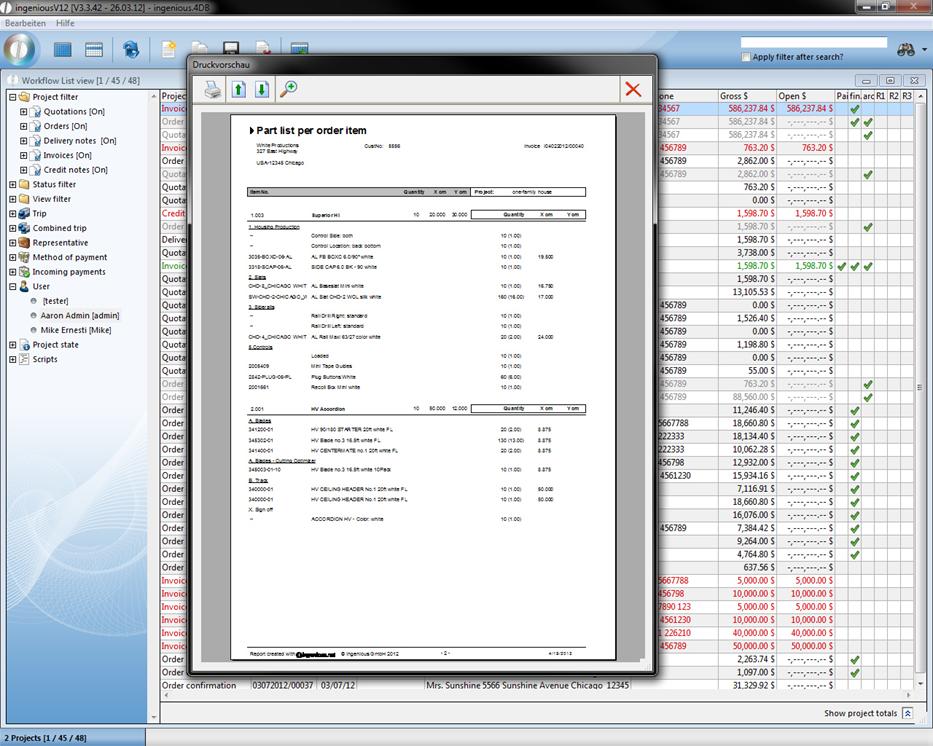Viewport: 933px width, 746px height.
Task: Open the Bearbeiten menu
Action: pyautogui.click(x=26, y=23)
